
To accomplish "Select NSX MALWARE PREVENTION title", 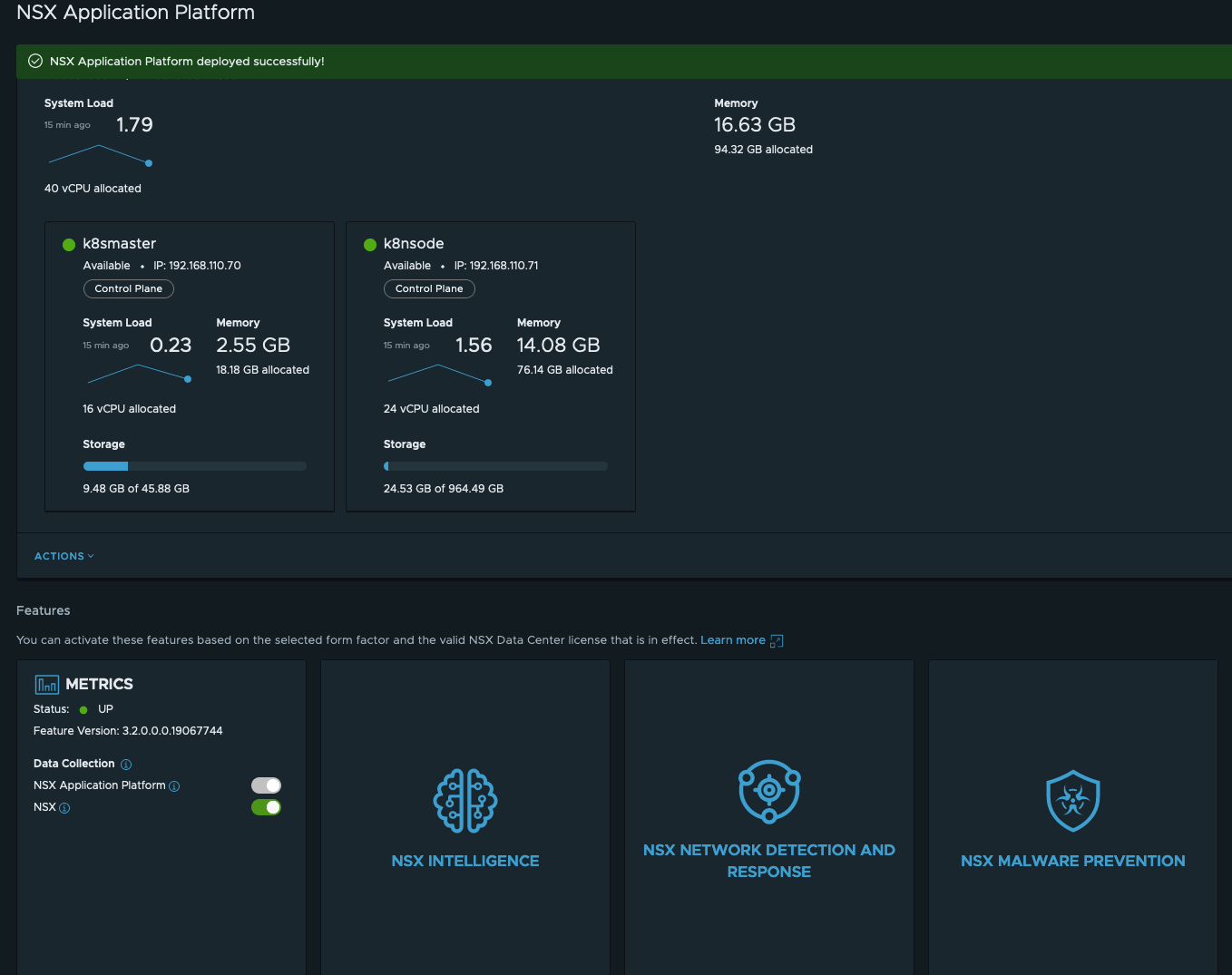I will [1073, 861].
